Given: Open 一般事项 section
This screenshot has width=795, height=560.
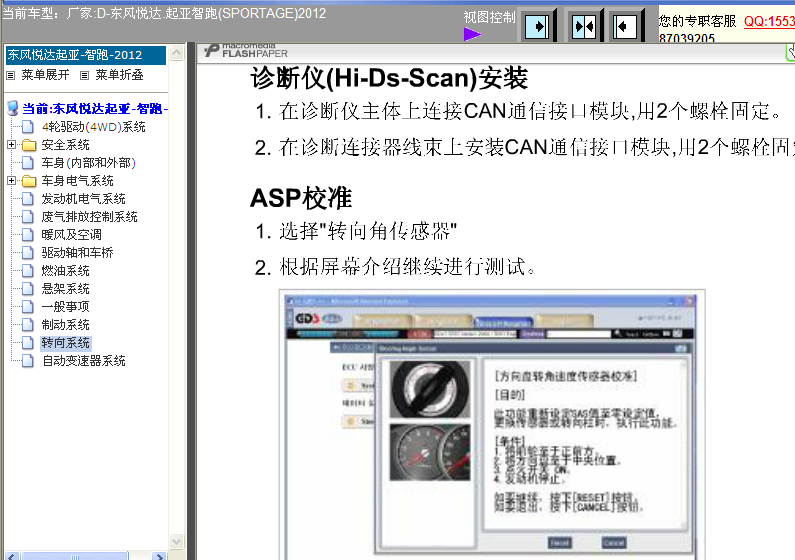Looking at the screenshot, I should point(65,307).
